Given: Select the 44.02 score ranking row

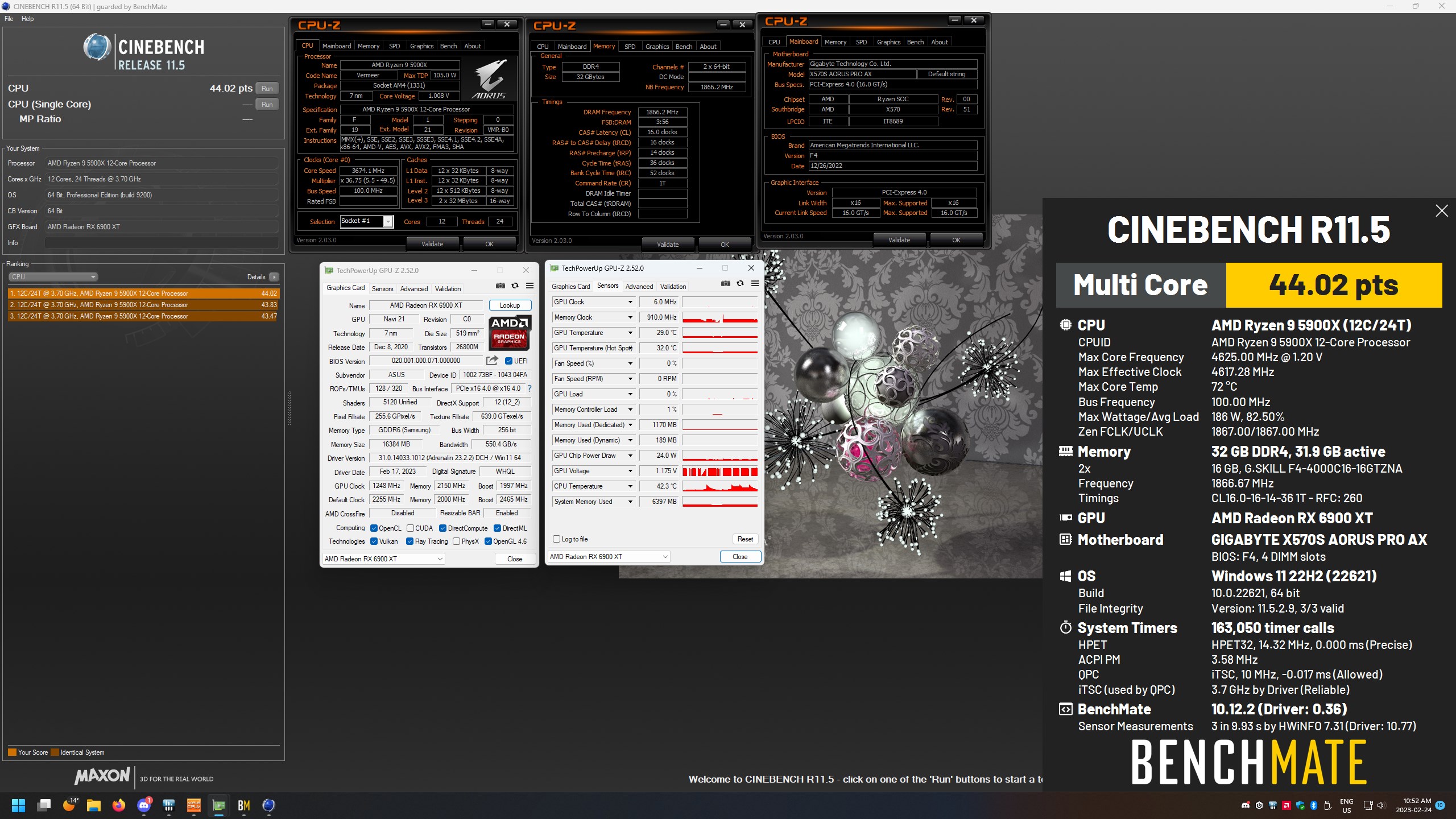Looking at the screenshot, I should tap(143, 293).
